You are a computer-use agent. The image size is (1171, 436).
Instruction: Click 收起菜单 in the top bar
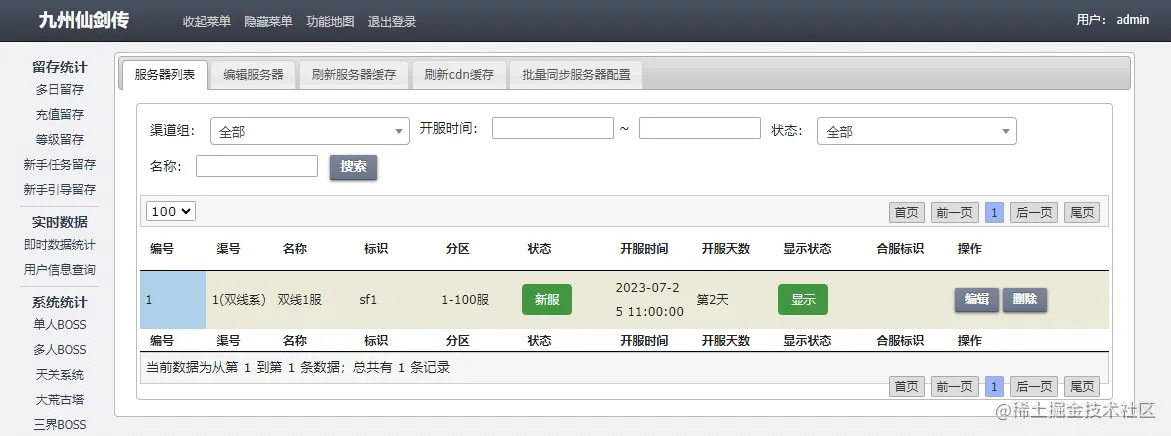pyautogui.click(x=207, y=22)
